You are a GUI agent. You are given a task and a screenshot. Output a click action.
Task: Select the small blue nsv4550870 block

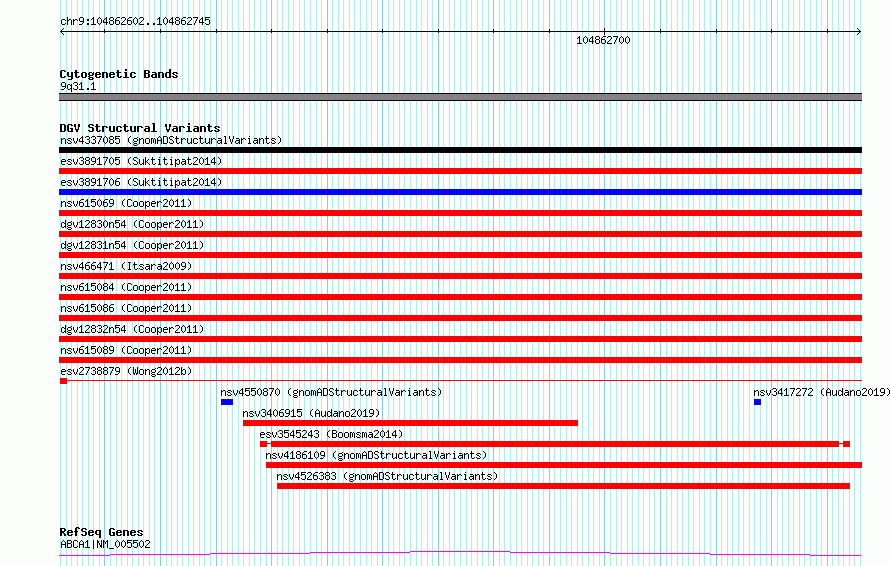tap(227, 402)
